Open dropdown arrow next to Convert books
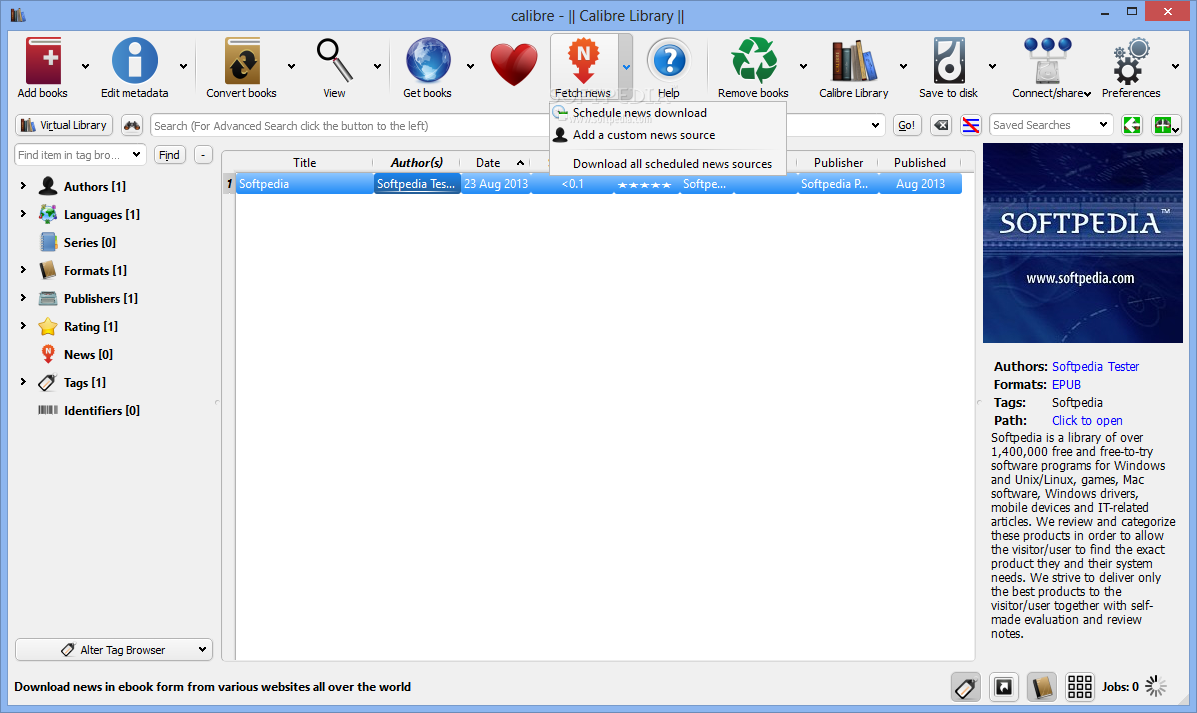The height and width of the screenshot is (713, 1197). pyautogui.click(x=291, y=66)
